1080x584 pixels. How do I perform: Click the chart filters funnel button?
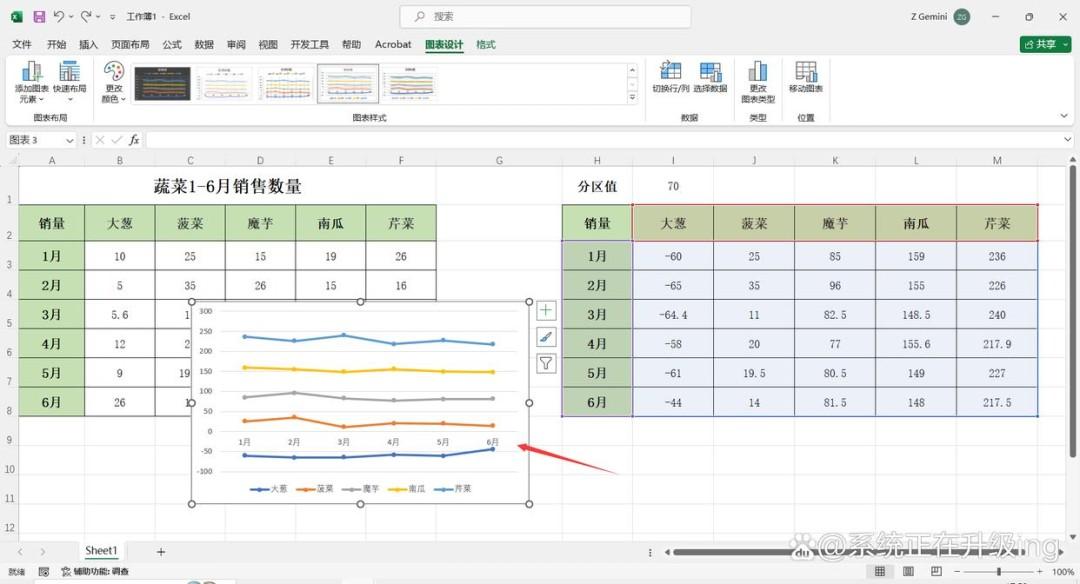pos(546,363)
